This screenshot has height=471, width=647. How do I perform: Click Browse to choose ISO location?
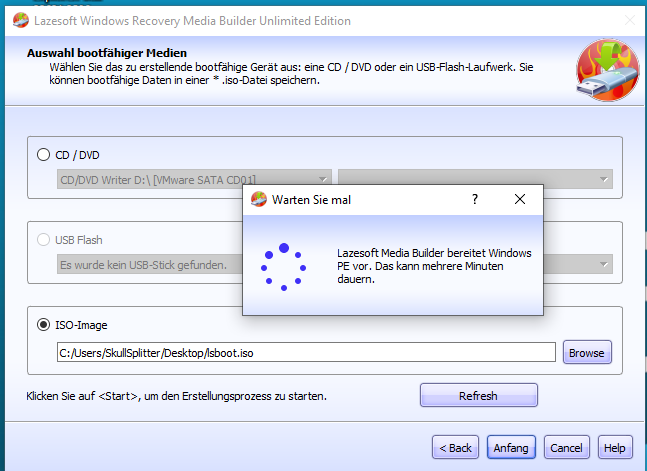coord(587,353)
